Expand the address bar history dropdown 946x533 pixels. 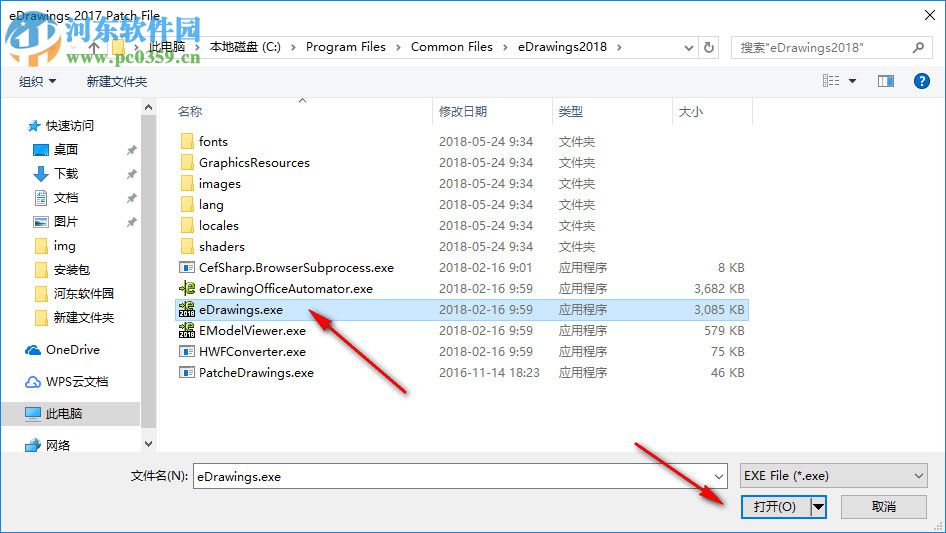point(688,48)
